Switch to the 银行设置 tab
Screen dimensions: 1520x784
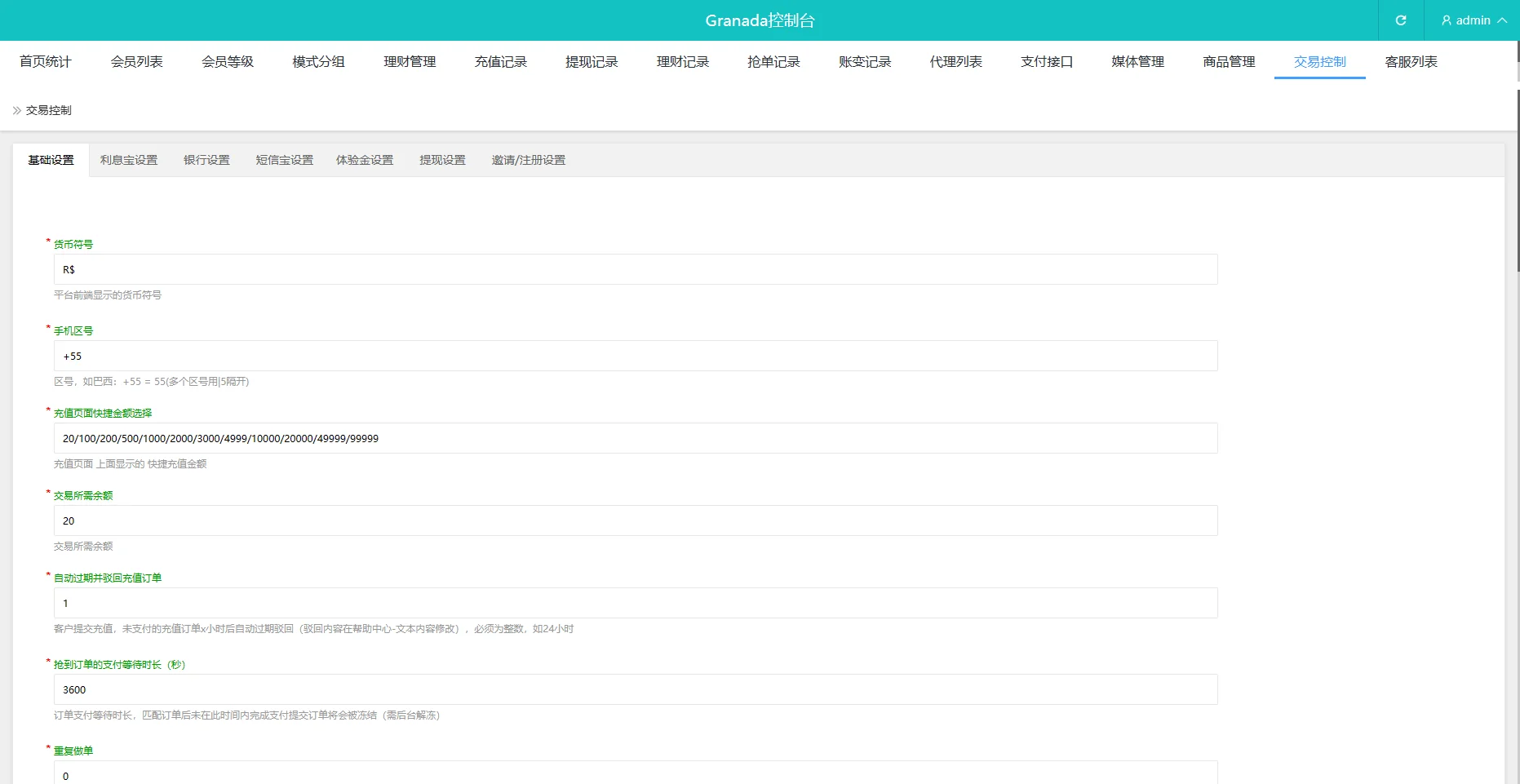click(206, 161)
